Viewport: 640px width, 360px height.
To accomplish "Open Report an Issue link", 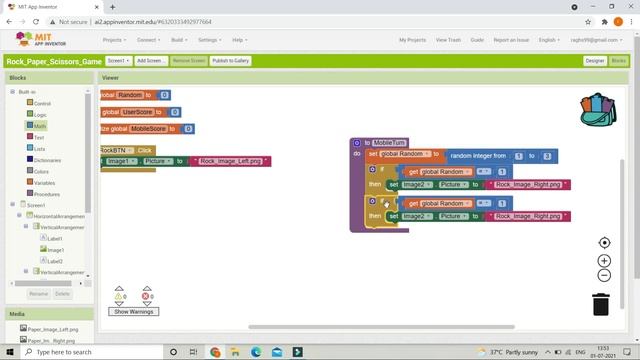I will 511,40.
